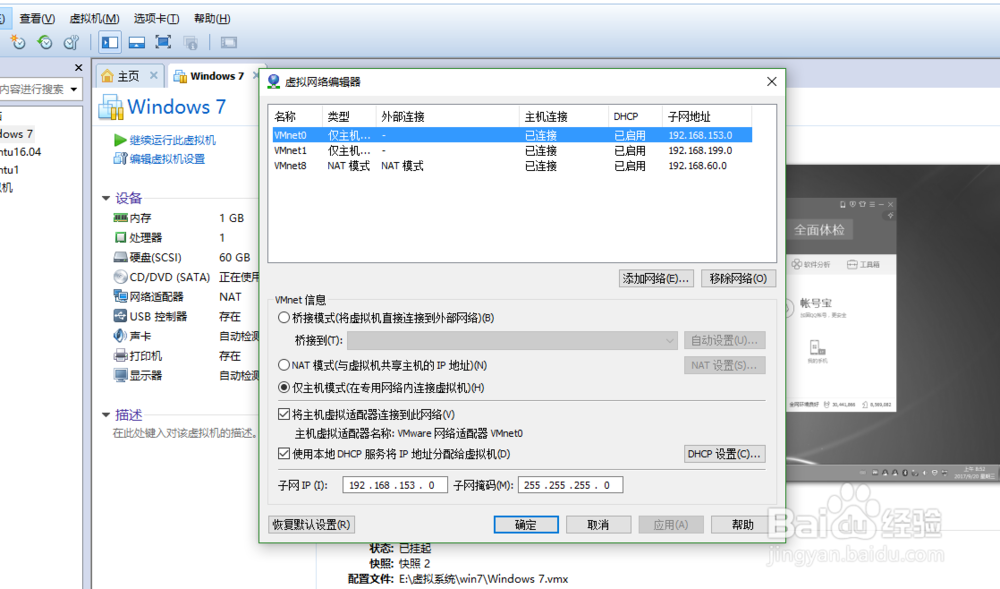Screen dimensions: 1000x589
Task: Select 桥接模式 radio button
Action: pyautogui.click(x=284, y=317)
